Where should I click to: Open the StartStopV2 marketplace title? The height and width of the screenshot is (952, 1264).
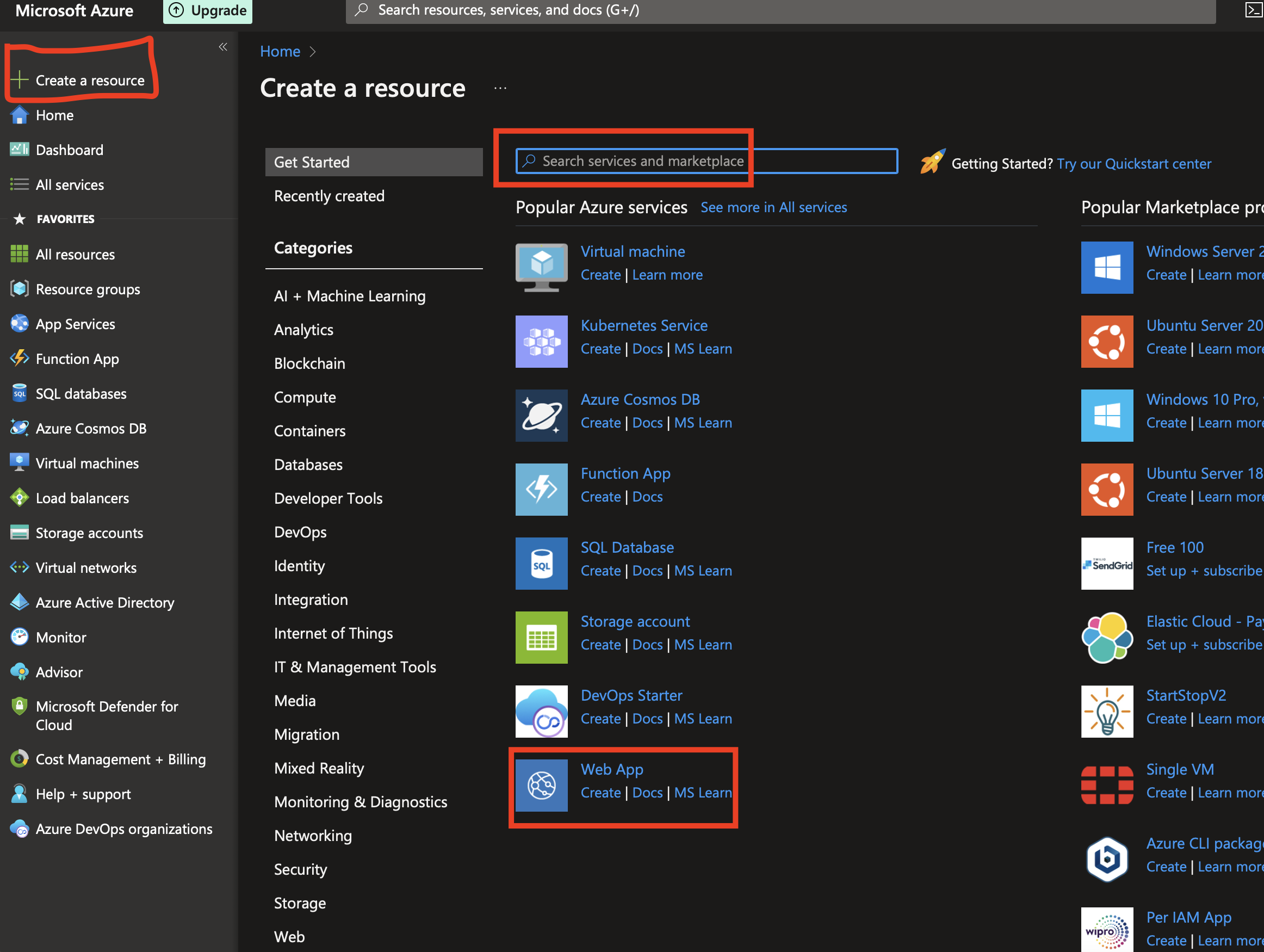point(1186,695)
